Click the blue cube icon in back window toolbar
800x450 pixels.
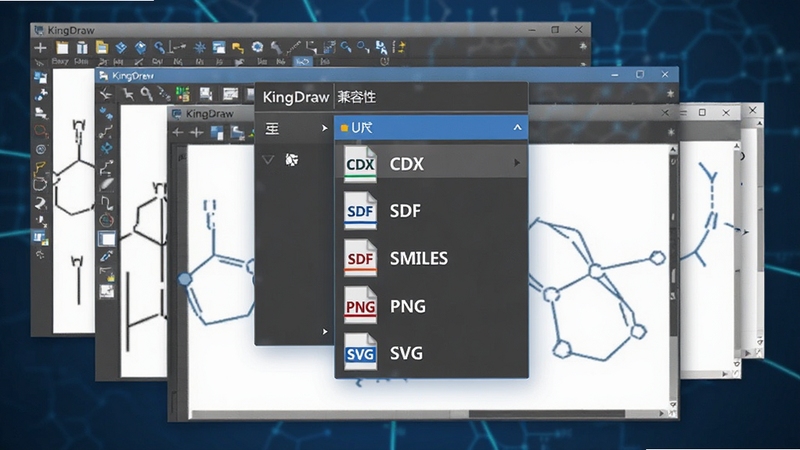click(141, 48)
